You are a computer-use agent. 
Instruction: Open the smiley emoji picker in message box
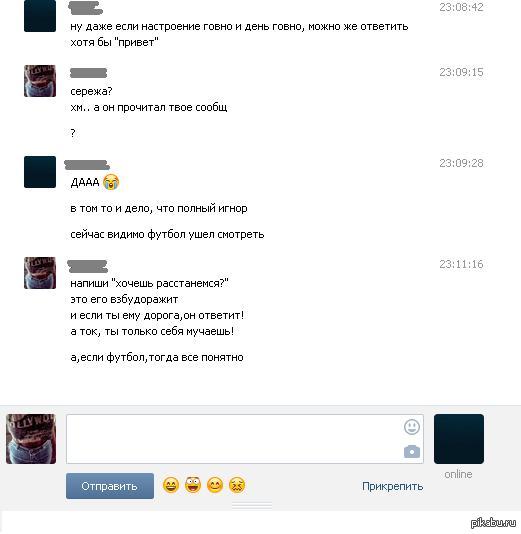click(x=412, y=427)
